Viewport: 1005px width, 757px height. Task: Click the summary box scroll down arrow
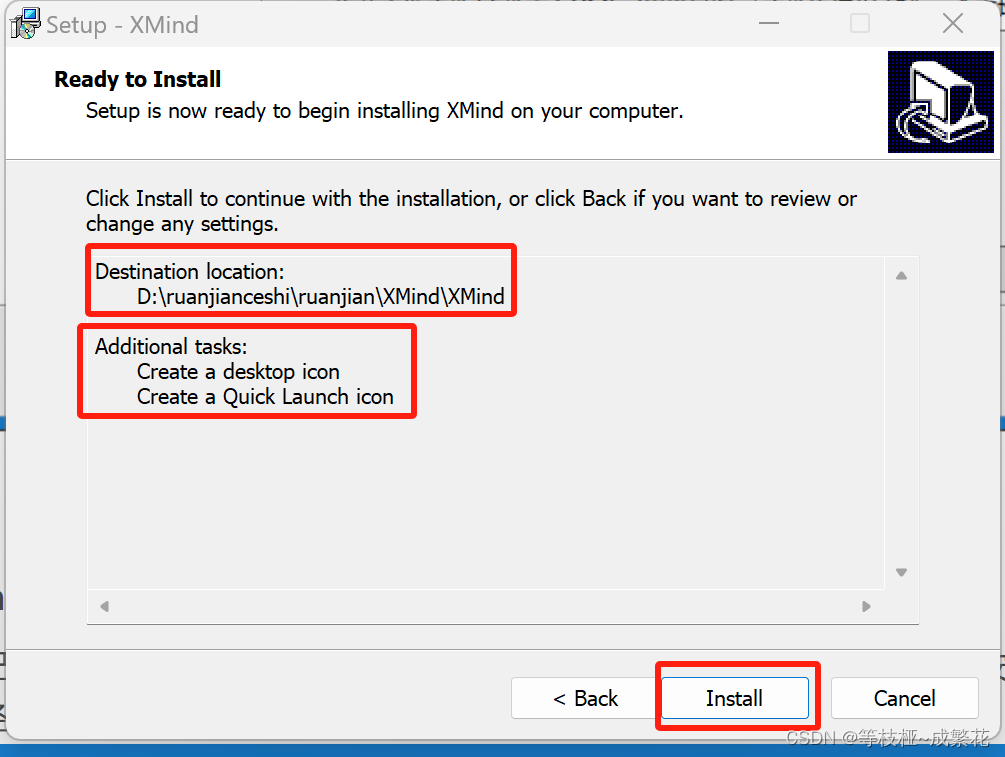[x=901, y=572]
